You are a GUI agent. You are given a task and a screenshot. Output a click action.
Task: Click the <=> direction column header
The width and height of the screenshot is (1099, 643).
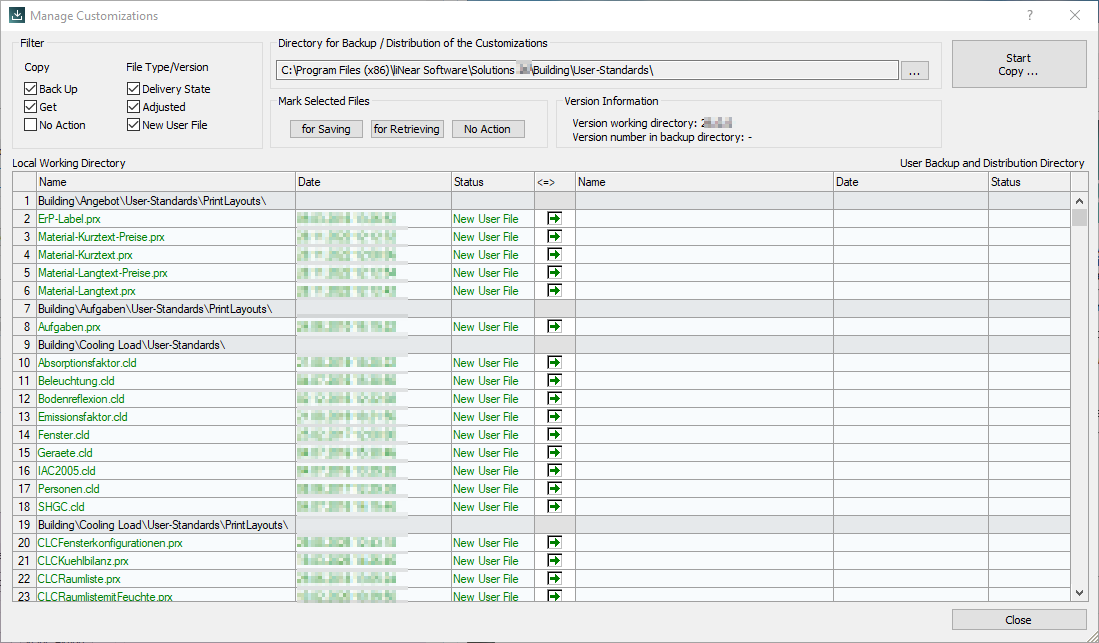coord(554,182)
